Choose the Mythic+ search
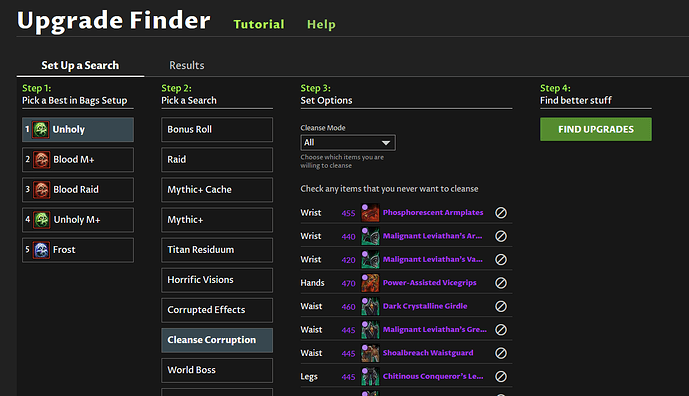This screenshot has height=396, width=689. pos(217,220)
